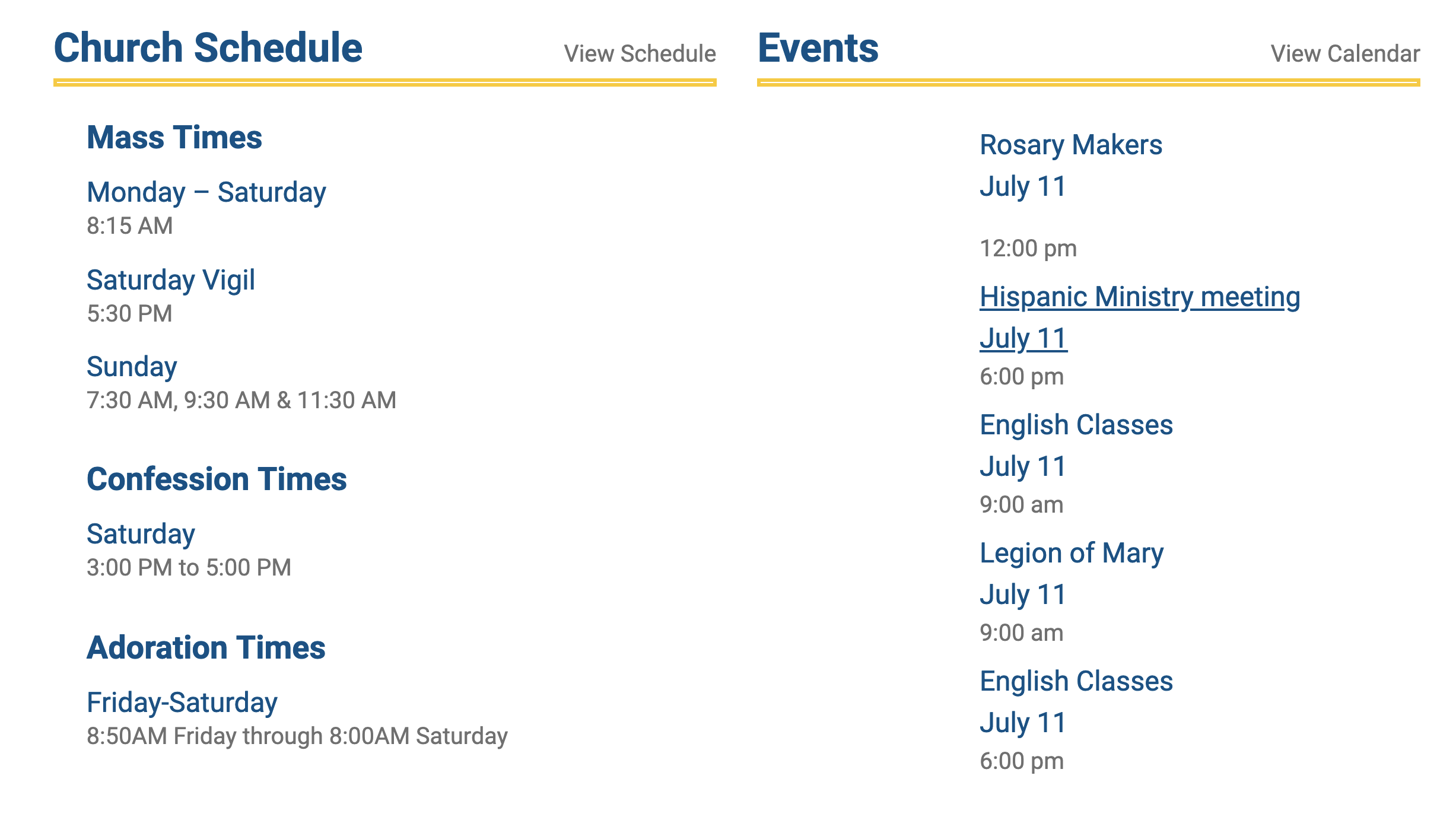Click the 8:50AM Friday through 8:00AM Saturday text
The image size is (1456, 820).
pyautogui.click(x=297, y=736)
